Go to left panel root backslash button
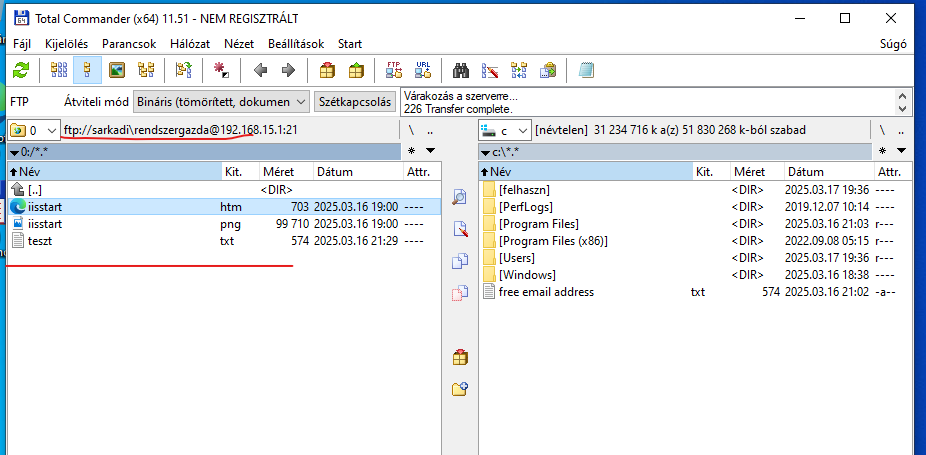The height and width of the screenshot is (455, 926). [x=412, y=130]
